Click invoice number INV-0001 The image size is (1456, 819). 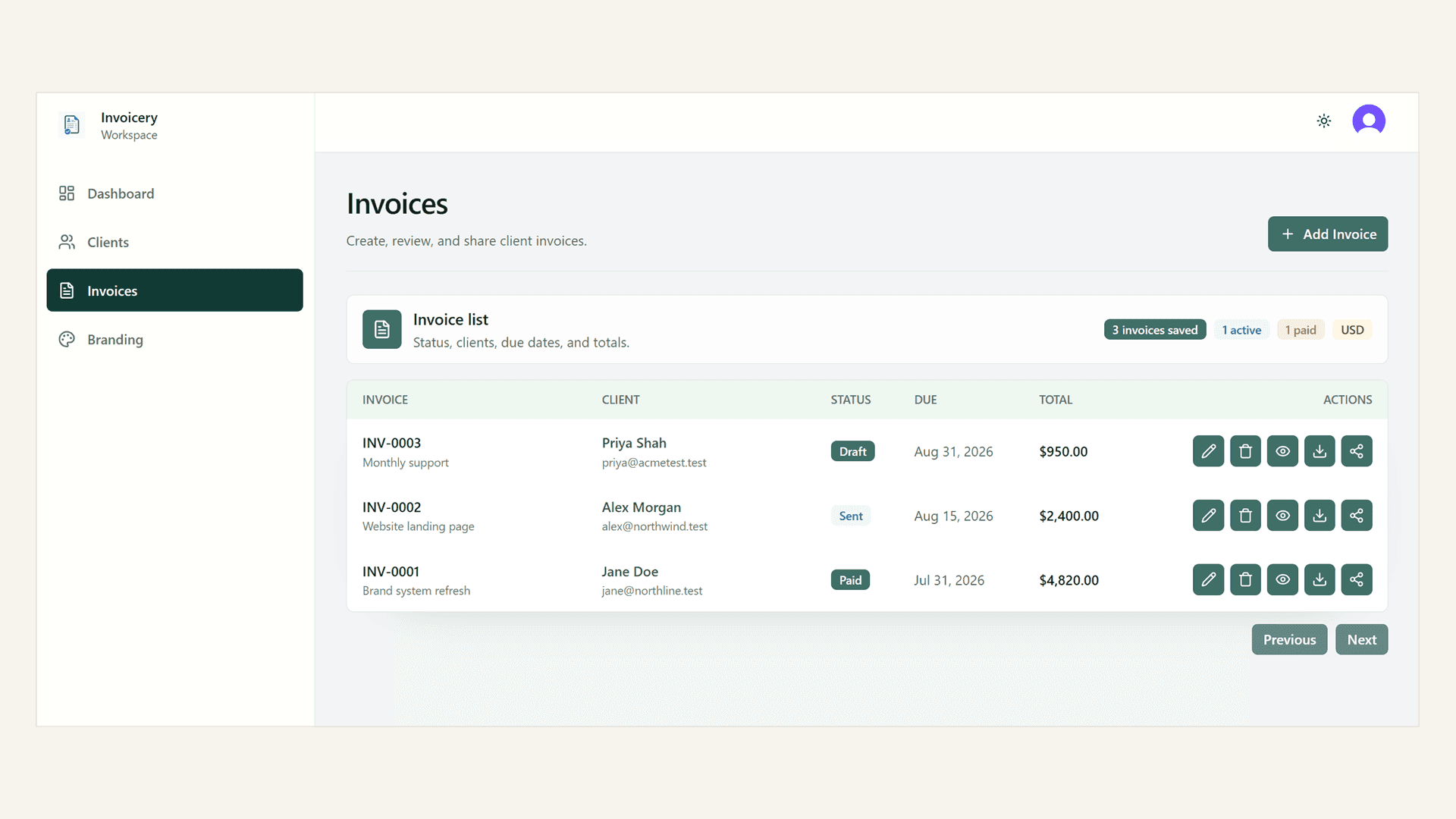click(x=391, y=572)
